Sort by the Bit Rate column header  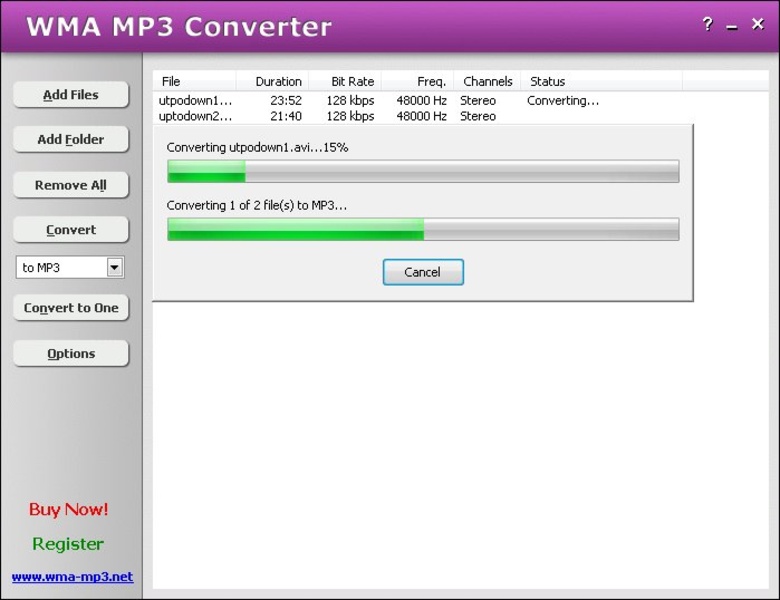click(345, 81)
